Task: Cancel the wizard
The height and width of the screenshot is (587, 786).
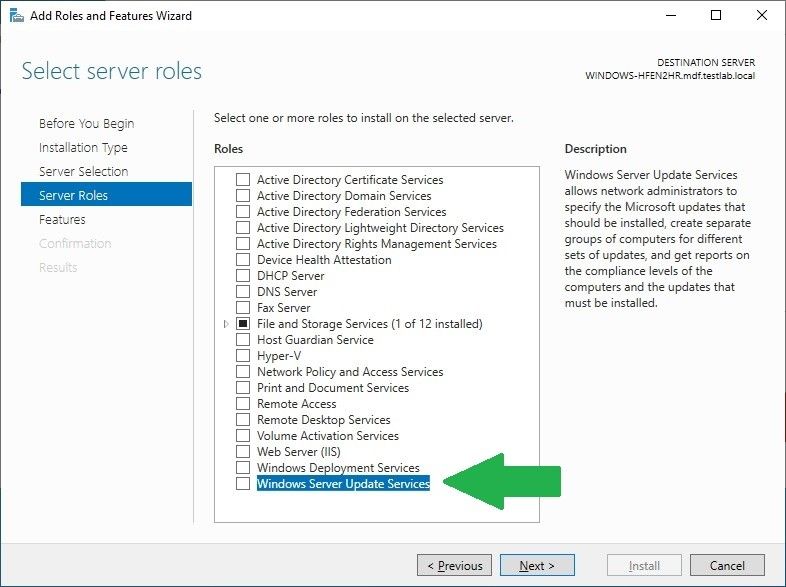Action: point(727,565)
